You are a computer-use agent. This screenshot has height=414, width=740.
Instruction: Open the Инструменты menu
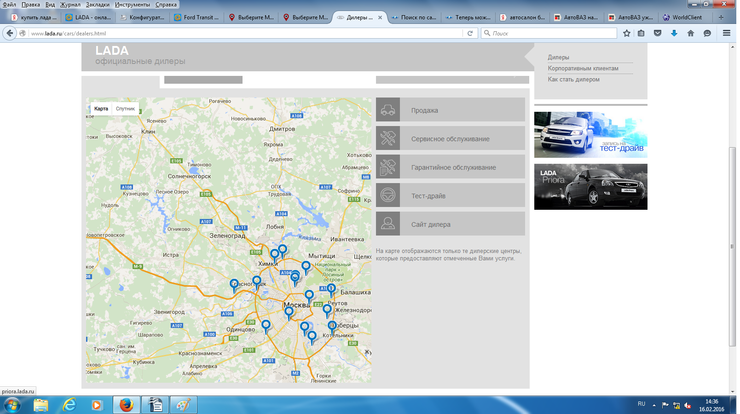pos(132,4)
